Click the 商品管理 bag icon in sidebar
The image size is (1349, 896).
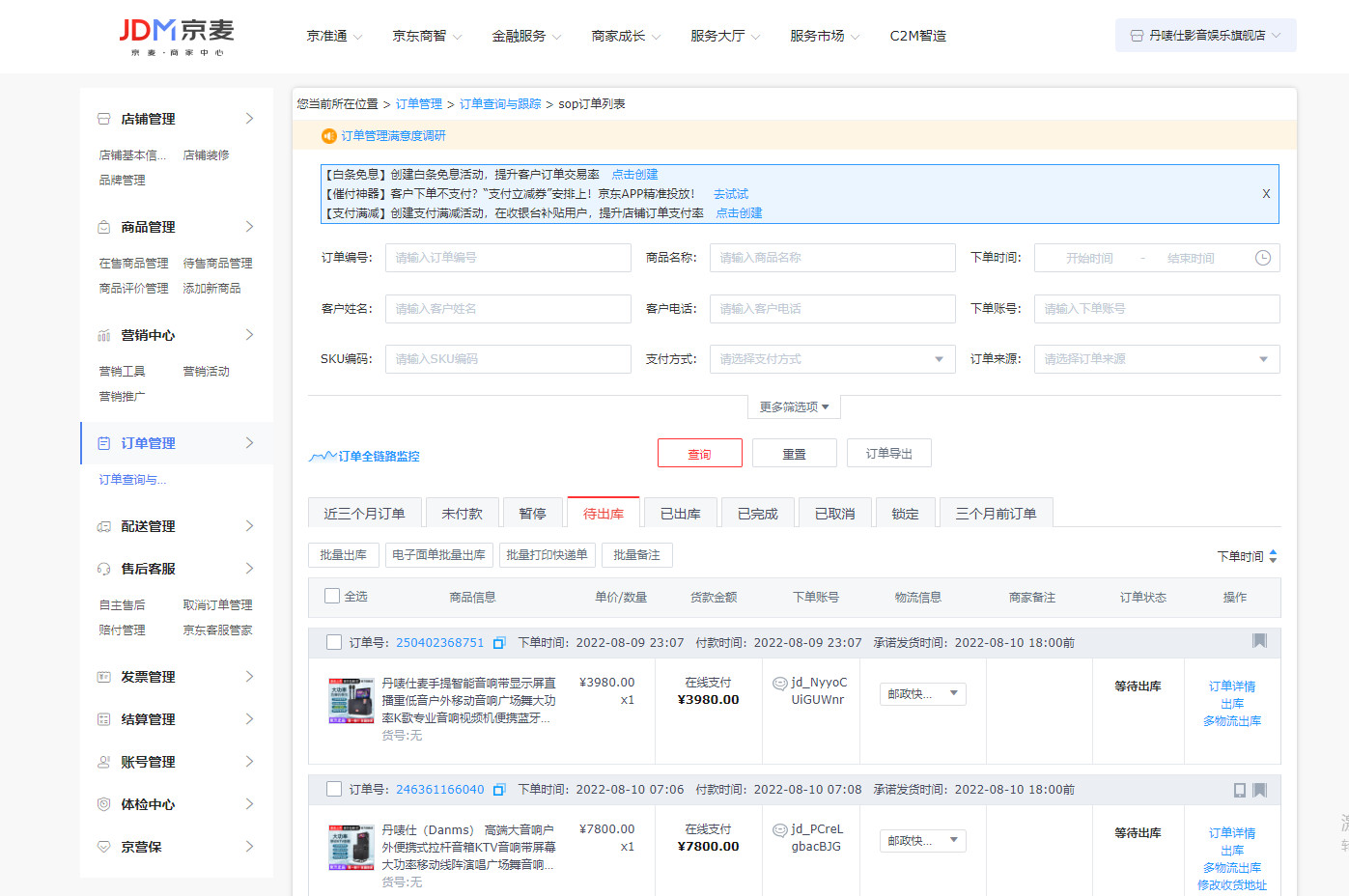[x=103, y=227]
